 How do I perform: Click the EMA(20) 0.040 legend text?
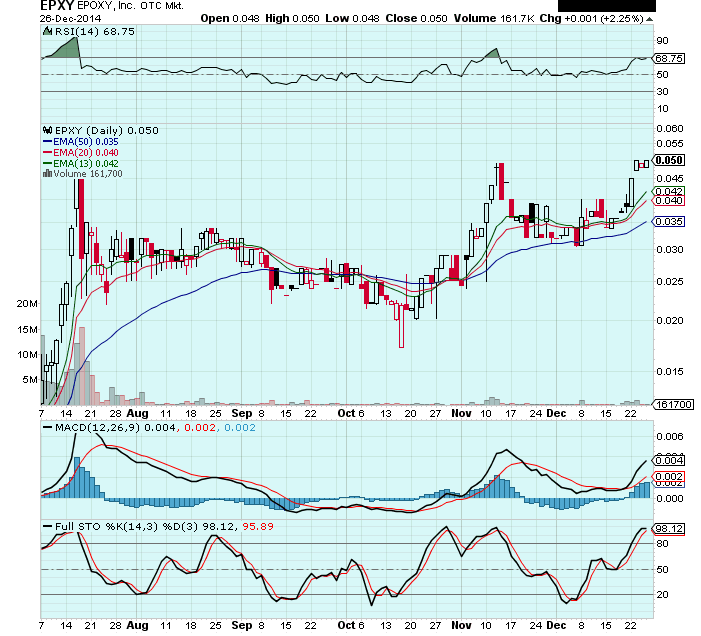[86, 153]
